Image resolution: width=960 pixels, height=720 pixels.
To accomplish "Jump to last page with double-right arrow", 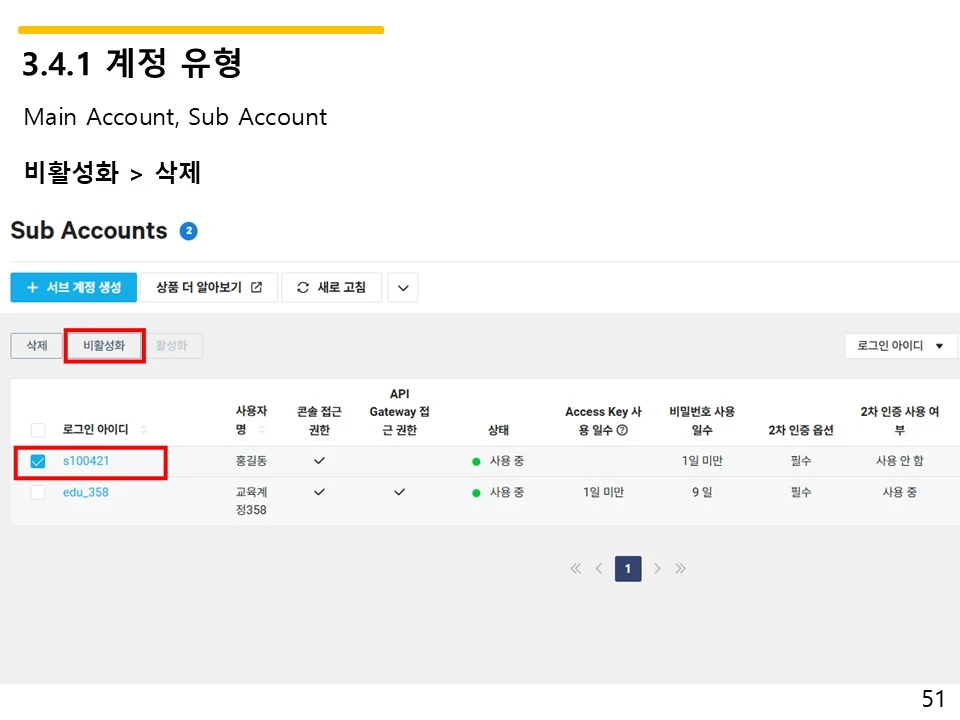I will pyautogui.click(x=681, y=568).
